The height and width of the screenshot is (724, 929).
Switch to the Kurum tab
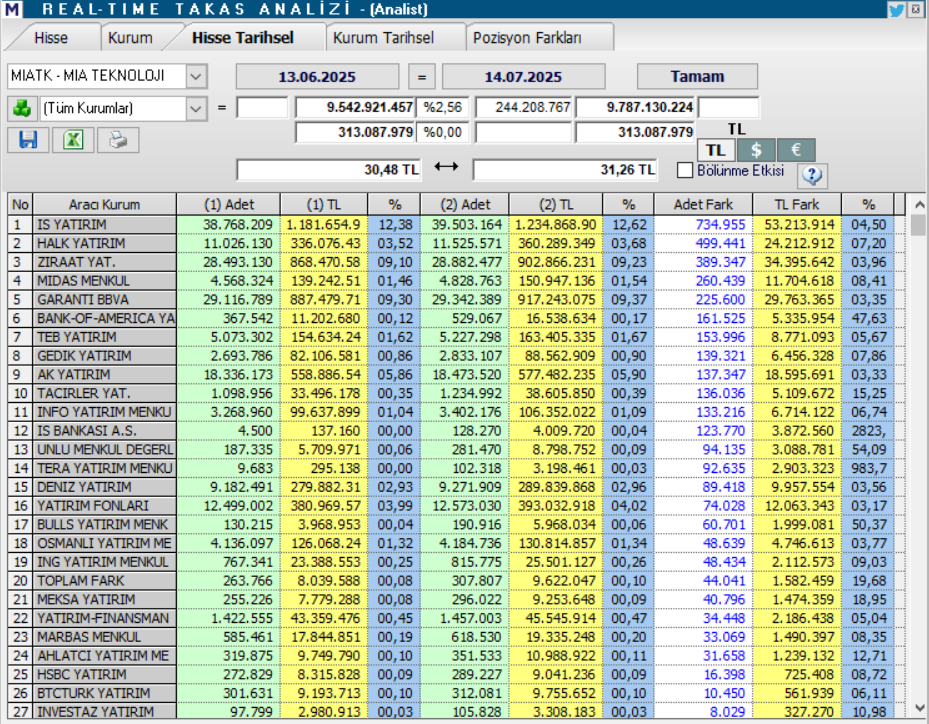coord(130,38)
